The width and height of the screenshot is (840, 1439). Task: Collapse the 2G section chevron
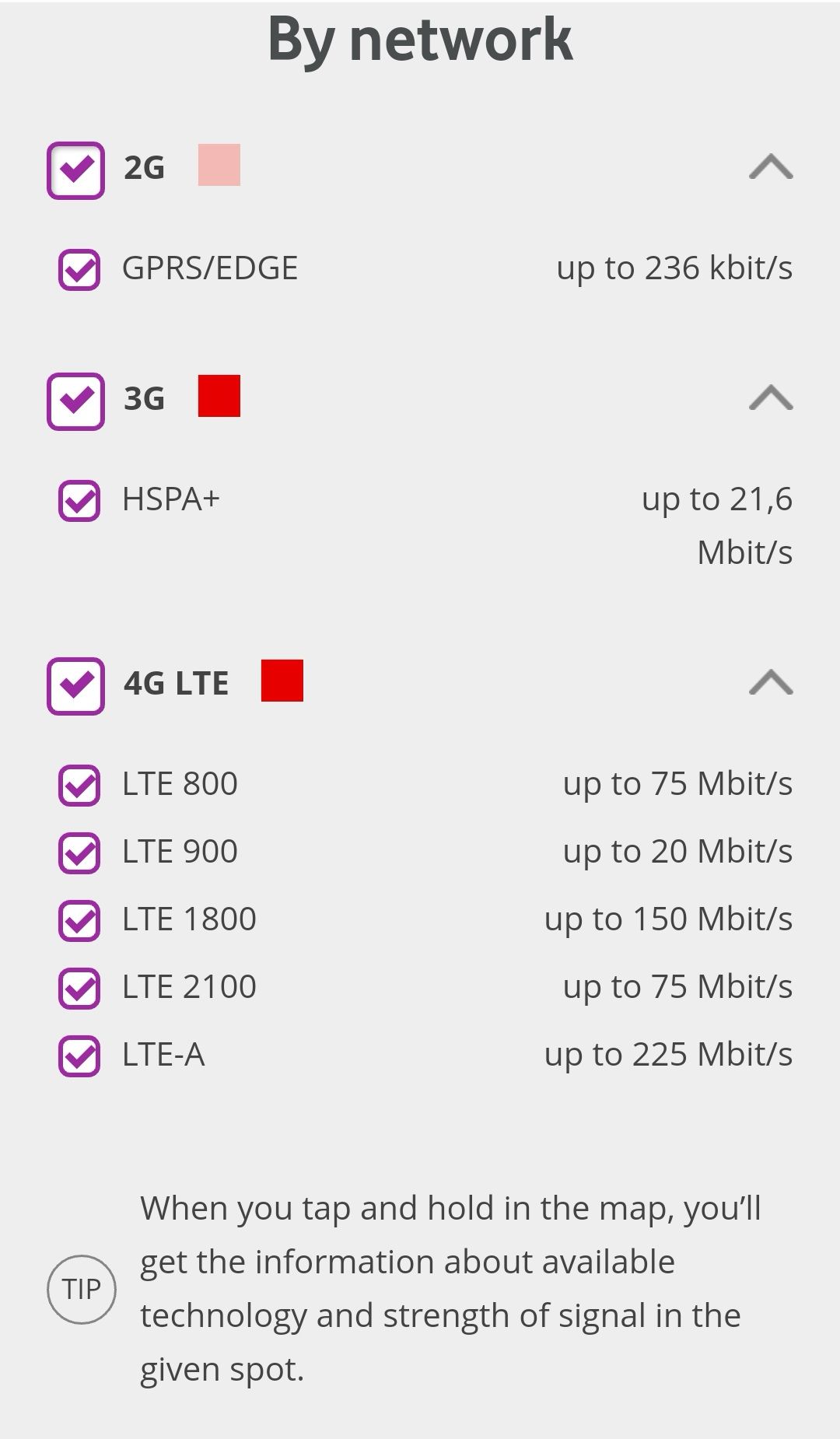(x=770, y=167)
